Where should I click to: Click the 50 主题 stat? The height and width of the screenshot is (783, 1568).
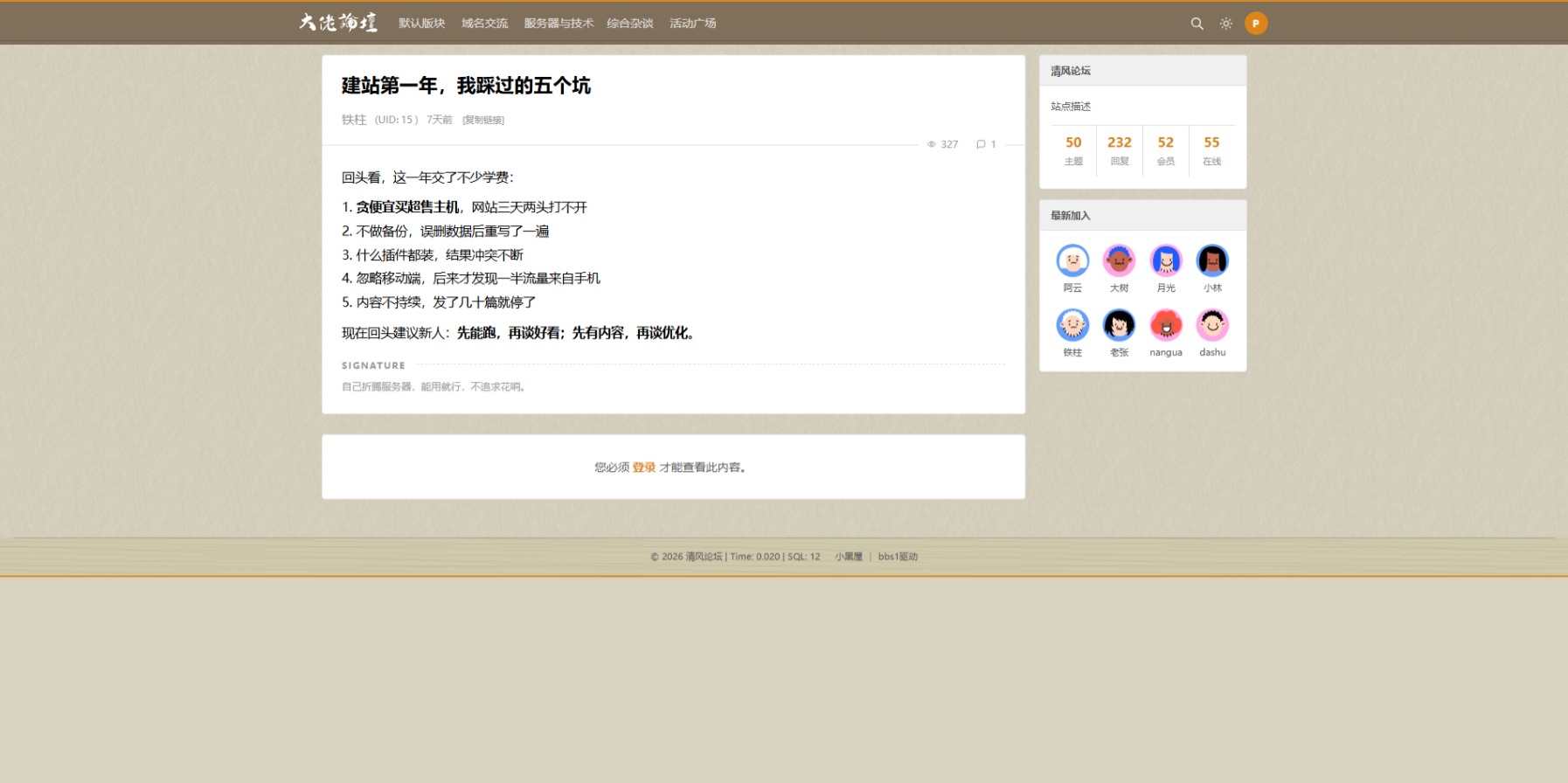click(1073, 150)
